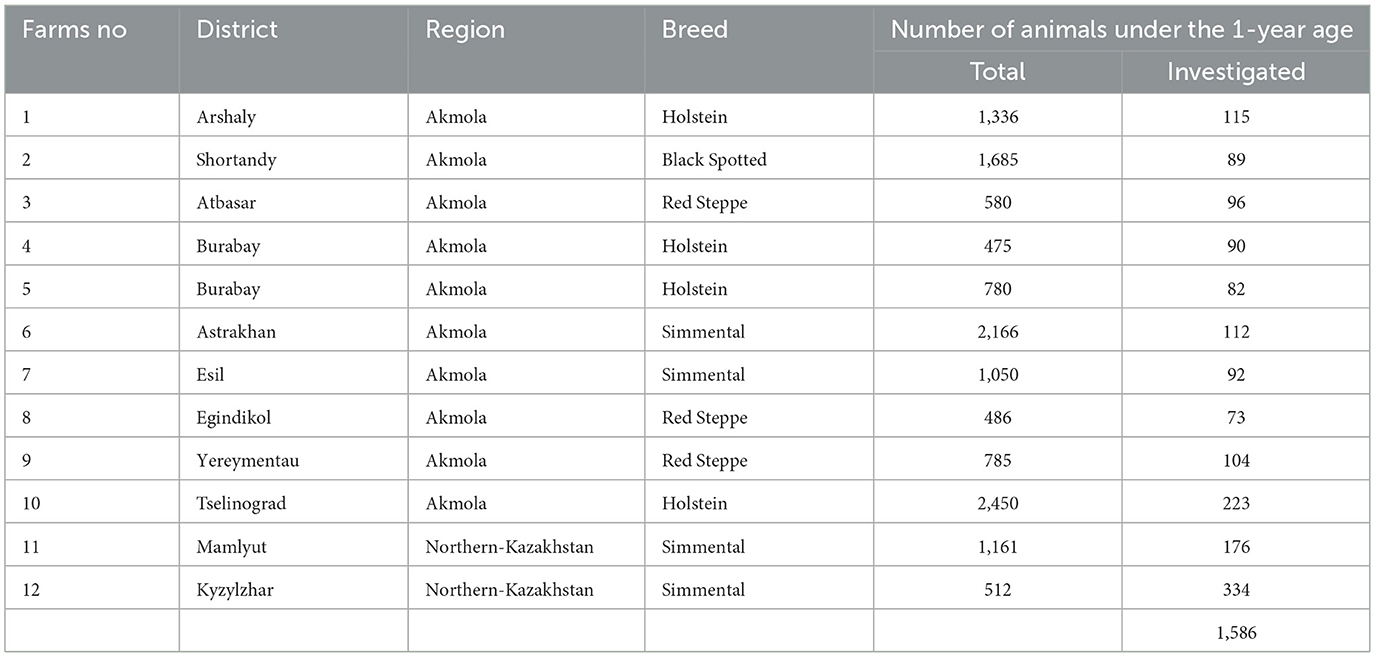Click the 'Investigated' sub-column header
Viewport: 1375px width, 657px height.
tap(1236, 72)
